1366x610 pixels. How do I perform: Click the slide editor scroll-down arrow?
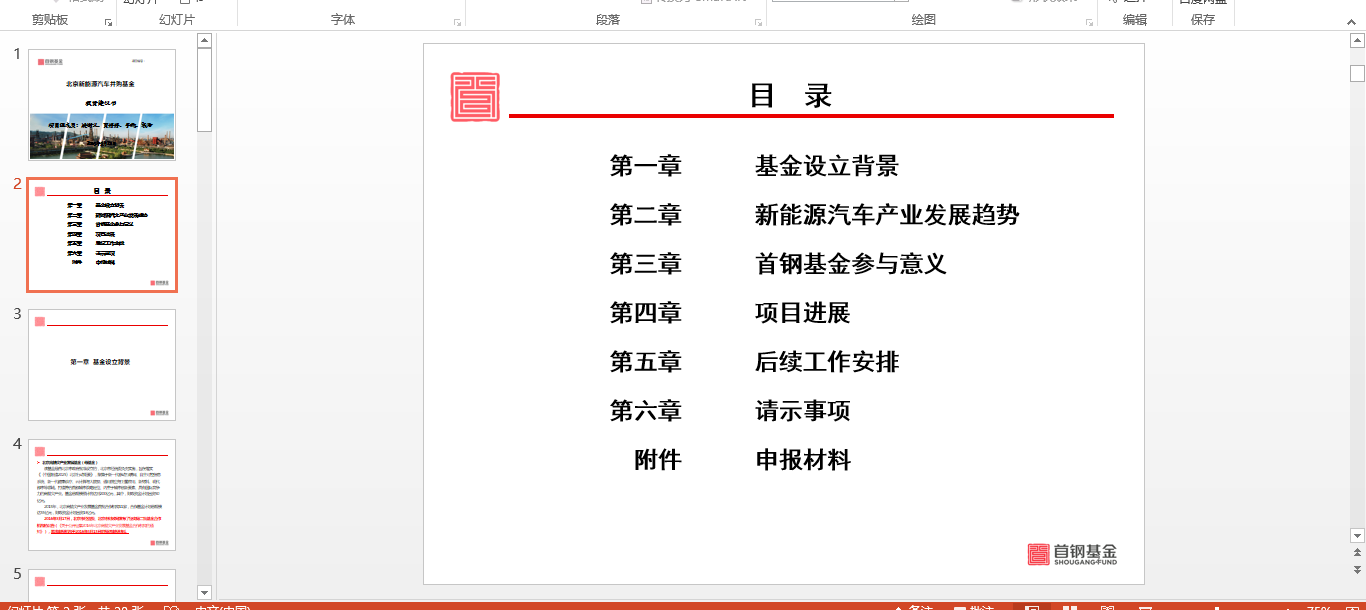click(1357, 536)
